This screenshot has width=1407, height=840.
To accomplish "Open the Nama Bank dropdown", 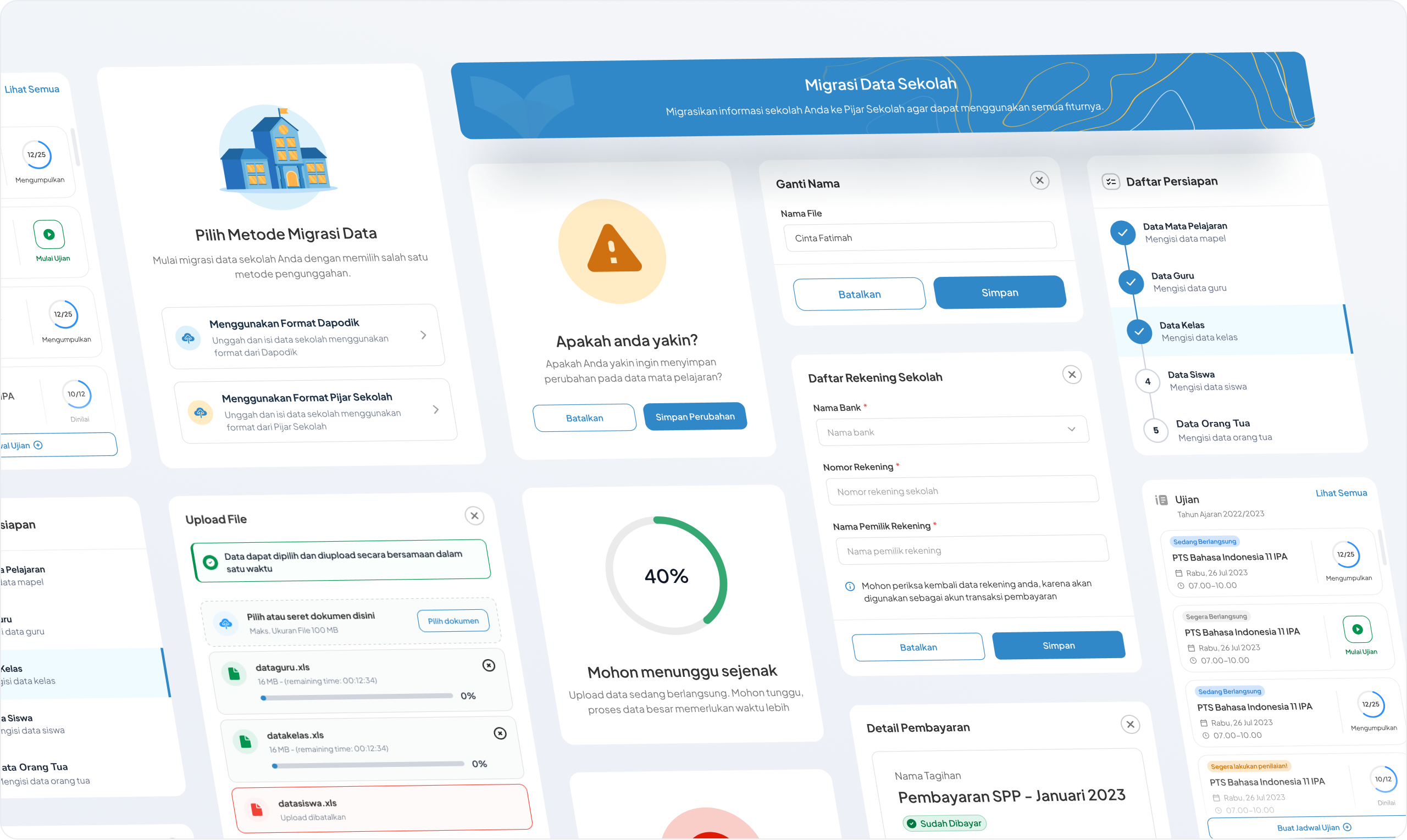I will [952, 431].
